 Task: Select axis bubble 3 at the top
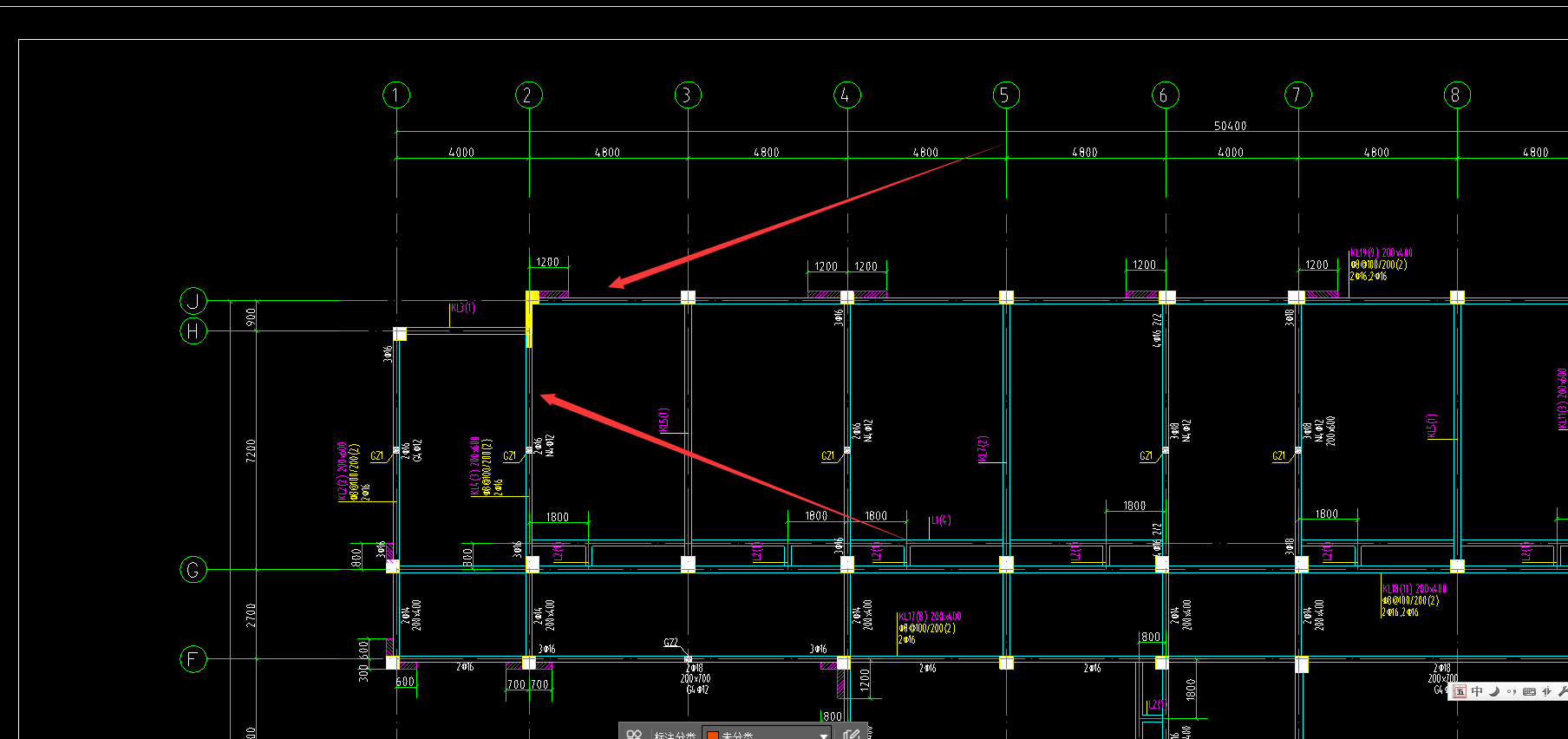point(688,95)
